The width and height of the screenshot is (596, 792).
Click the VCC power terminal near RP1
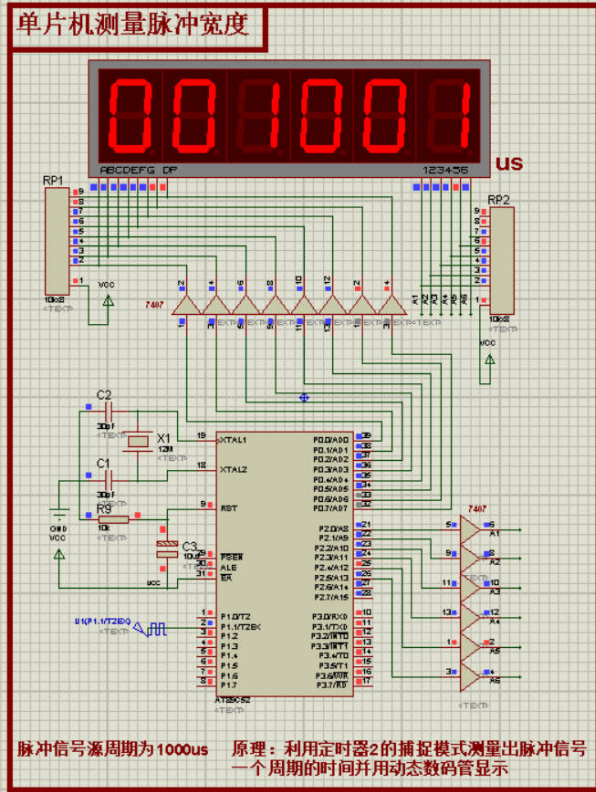108,301
